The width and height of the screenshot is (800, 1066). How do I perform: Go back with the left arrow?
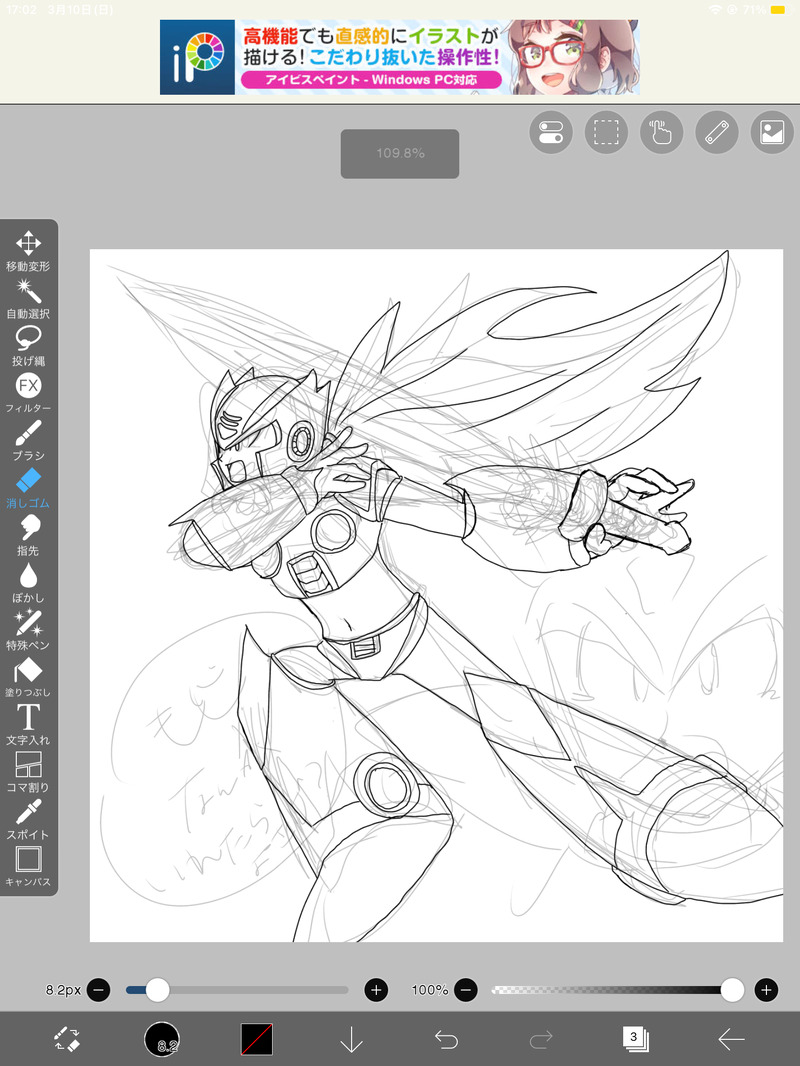(731, 1039)
